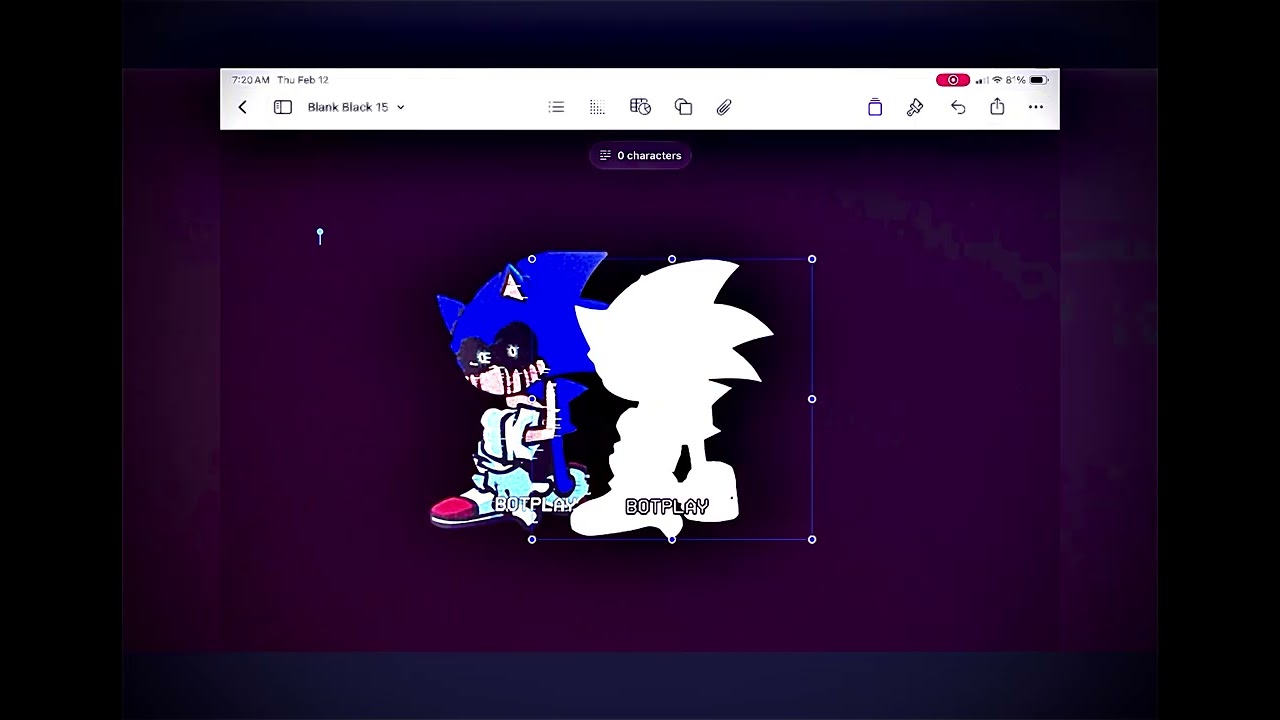1280x720 pixels.
Task: Tap the red screen recording indicator
Action: pyautogui.click(x=953, y=80)
